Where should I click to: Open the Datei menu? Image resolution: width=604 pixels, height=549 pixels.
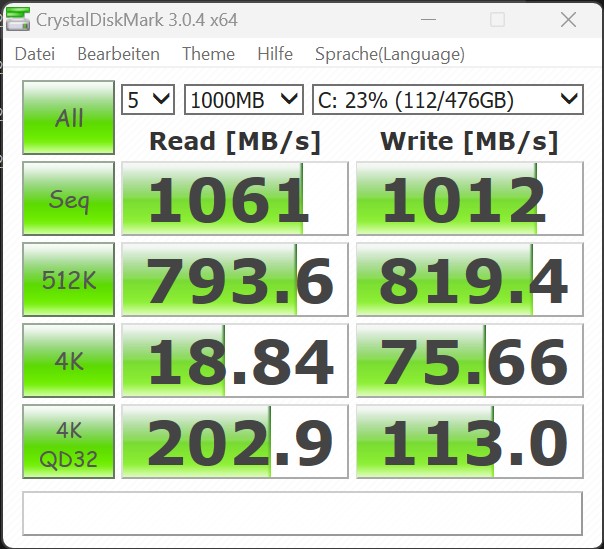click(35, 54)
